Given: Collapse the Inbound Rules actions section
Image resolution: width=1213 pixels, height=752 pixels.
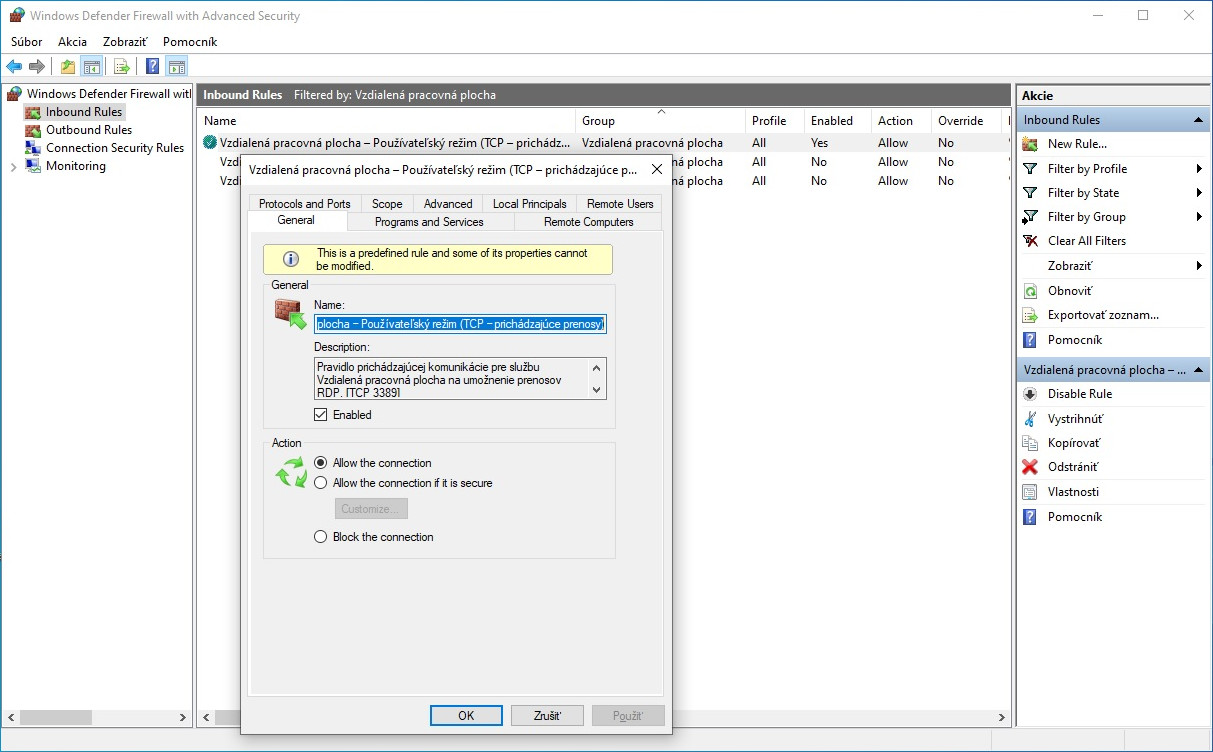Looking at the screenshot, I should 1198,120.
